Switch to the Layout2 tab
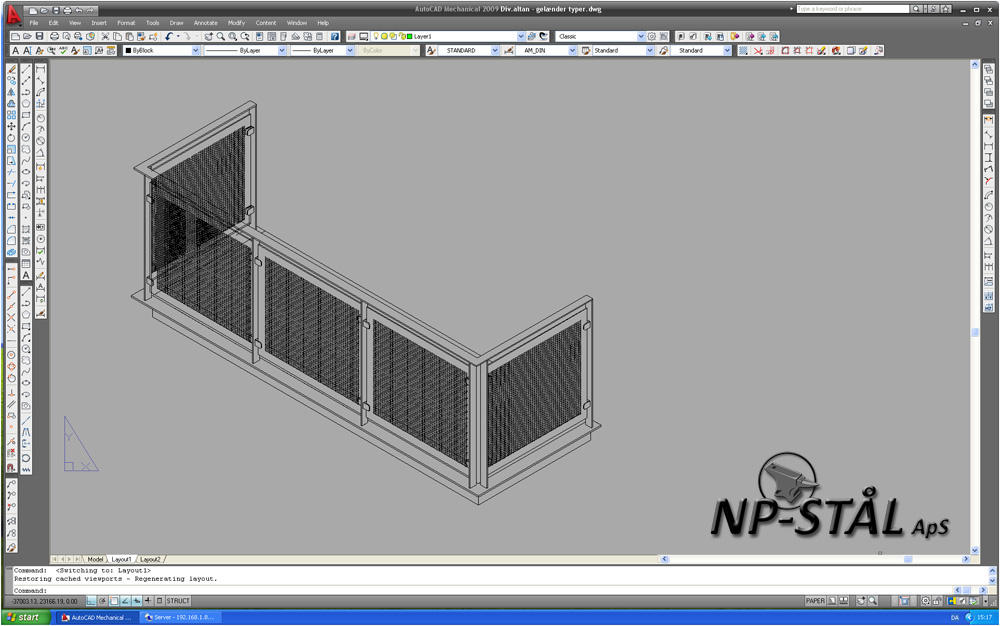This screenshot has width=1000, height=626. tap(150, 559)
